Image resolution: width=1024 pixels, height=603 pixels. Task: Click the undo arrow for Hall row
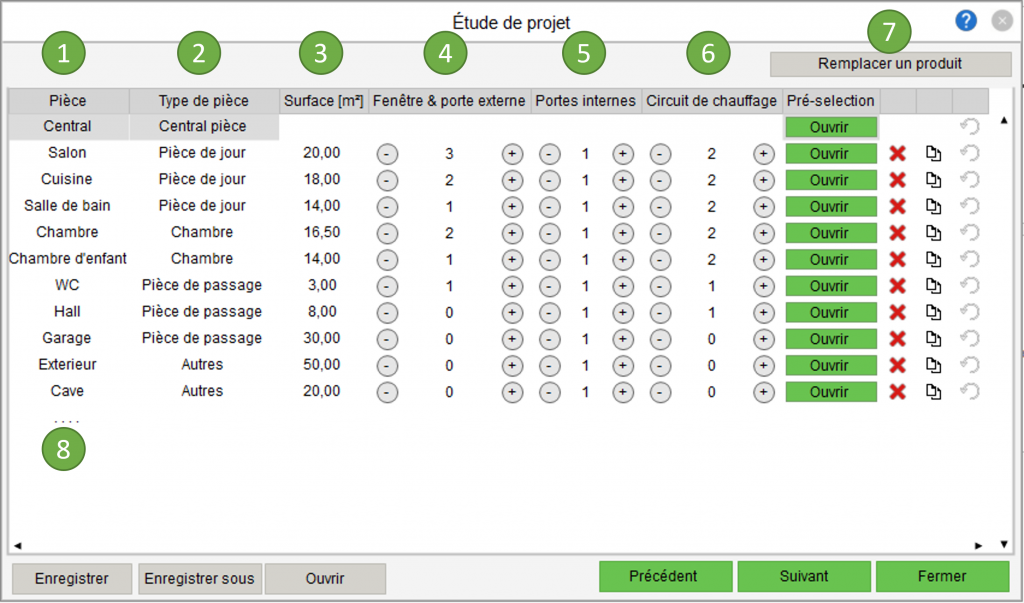tap(968, 312)
